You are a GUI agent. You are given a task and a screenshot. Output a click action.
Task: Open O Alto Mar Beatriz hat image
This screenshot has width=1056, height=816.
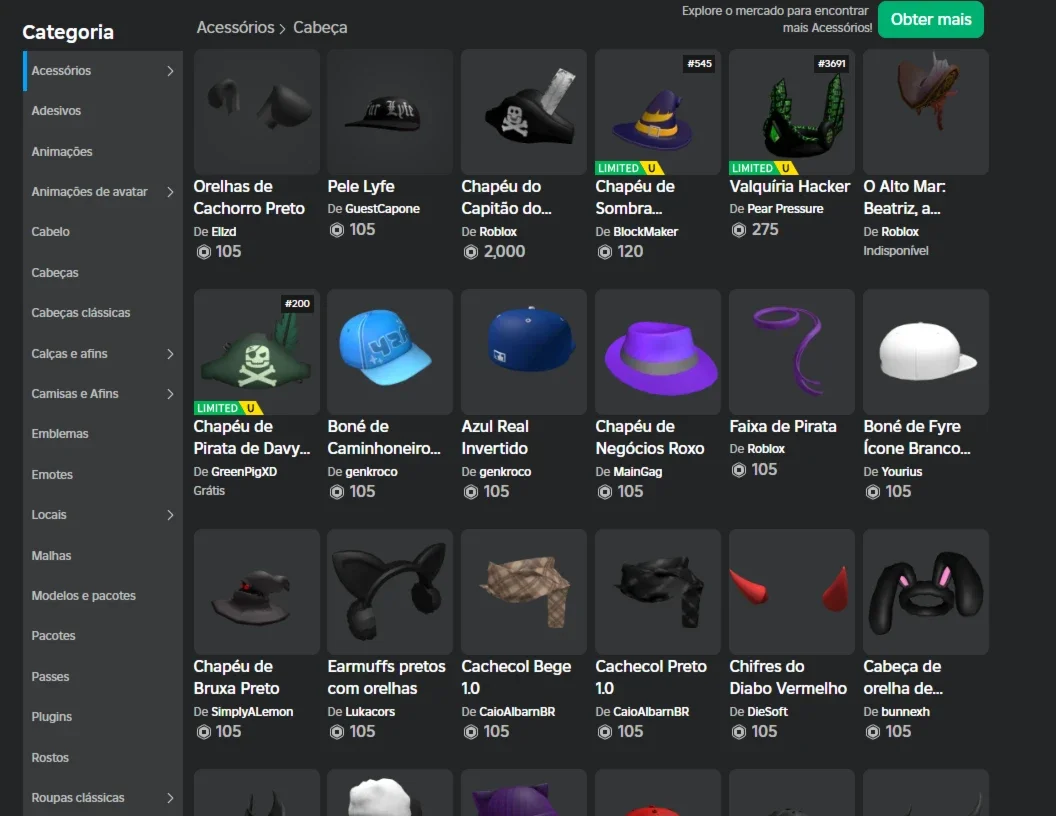coord(926,112)
